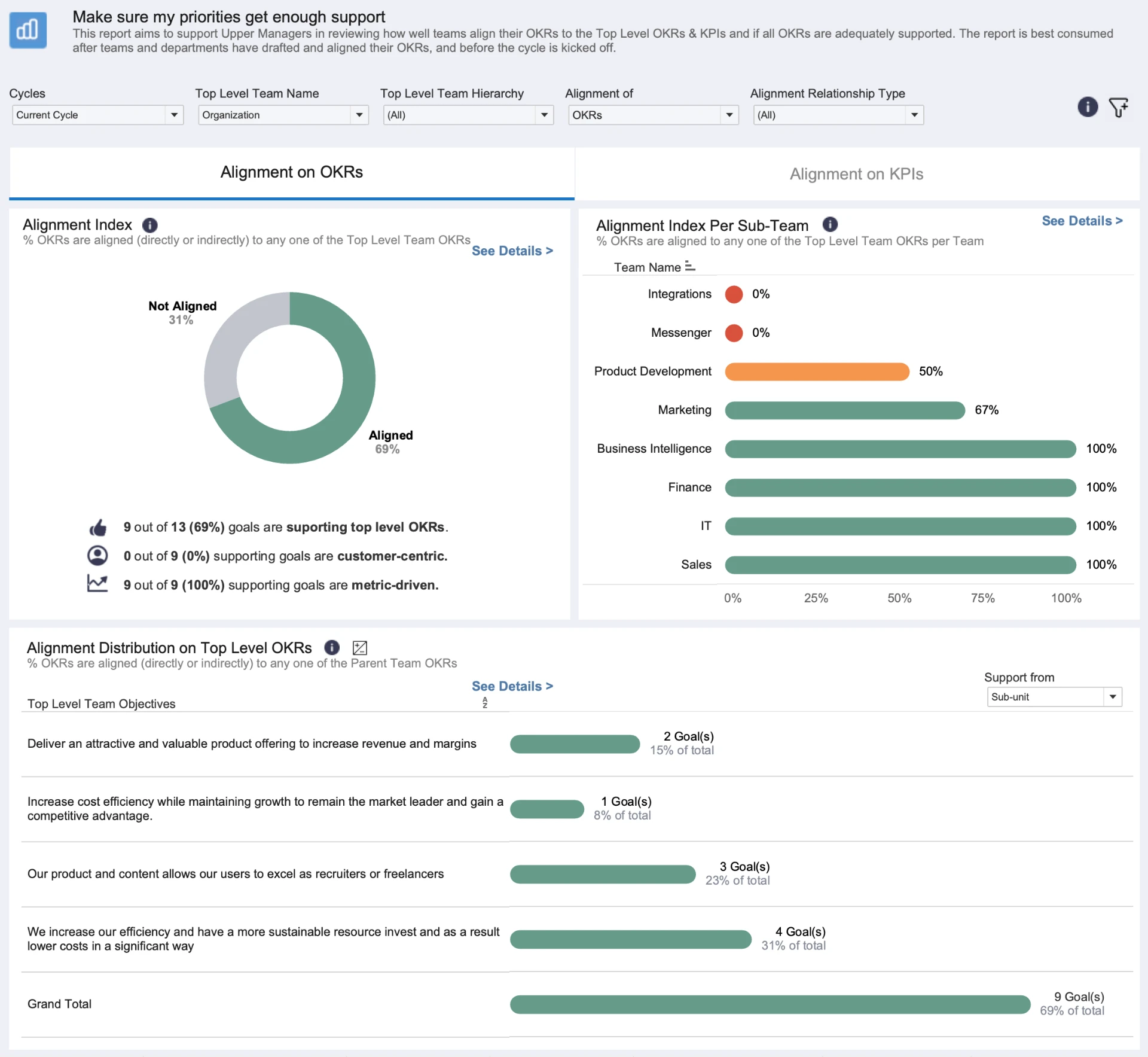Select the Alignment on OKRs tab
Image resolution: width=1148 pixels, height=1057 pixels.
[x=292, y=172]
